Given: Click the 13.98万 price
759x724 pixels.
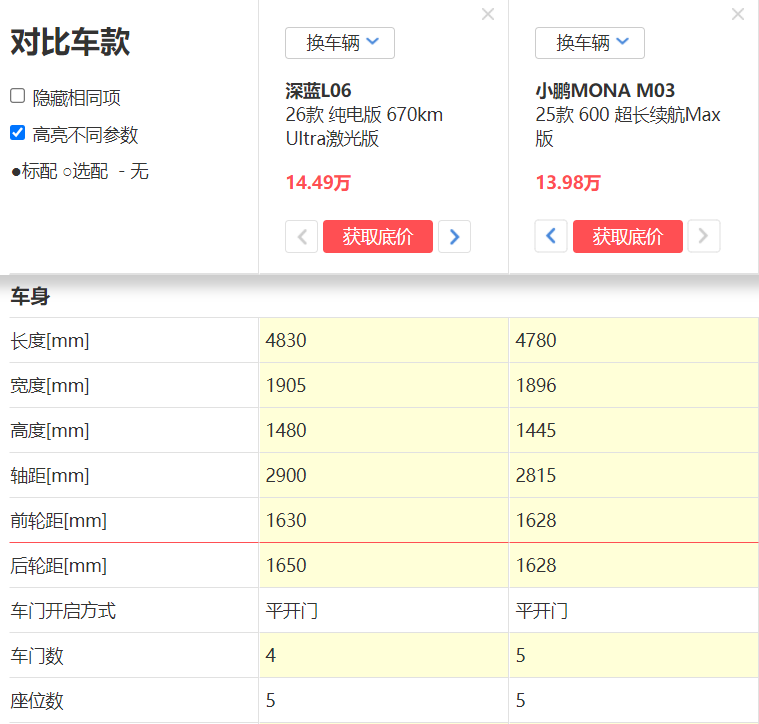Looking at the screenshot, I should (568, 183).
